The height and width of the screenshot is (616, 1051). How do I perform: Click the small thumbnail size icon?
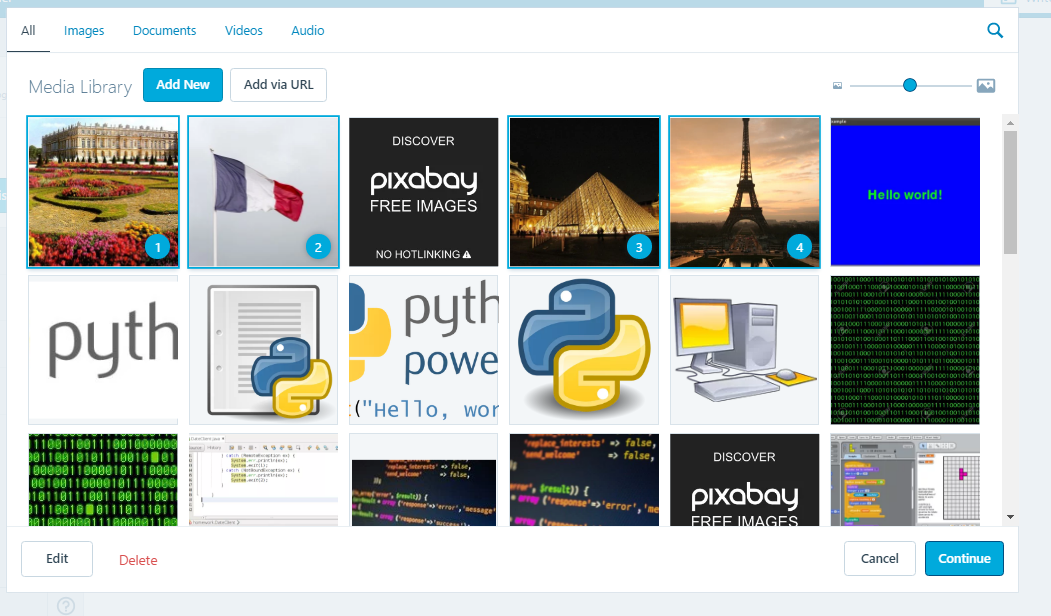838,86
